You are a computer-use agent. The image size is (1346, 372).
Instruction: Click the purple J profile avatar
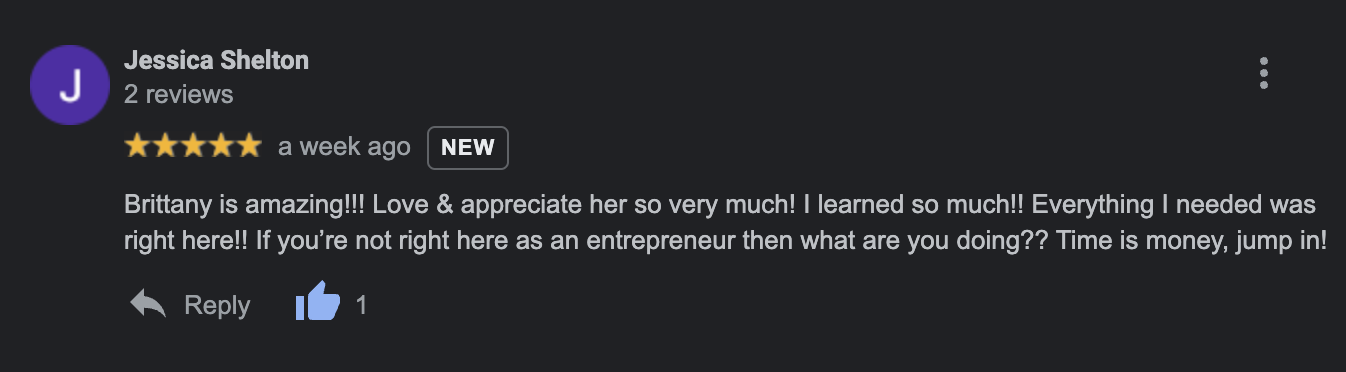coord(70,86)
